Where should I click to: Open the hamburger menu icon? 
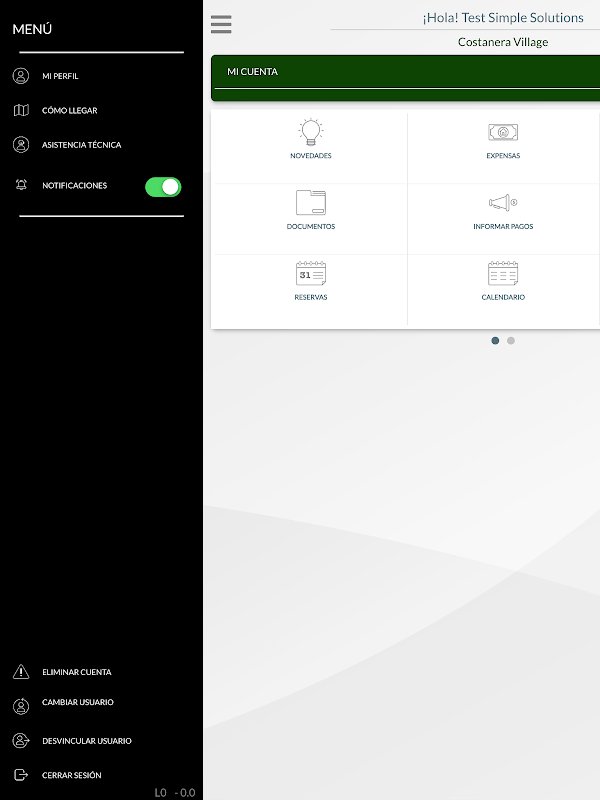(x=221, y=24)
